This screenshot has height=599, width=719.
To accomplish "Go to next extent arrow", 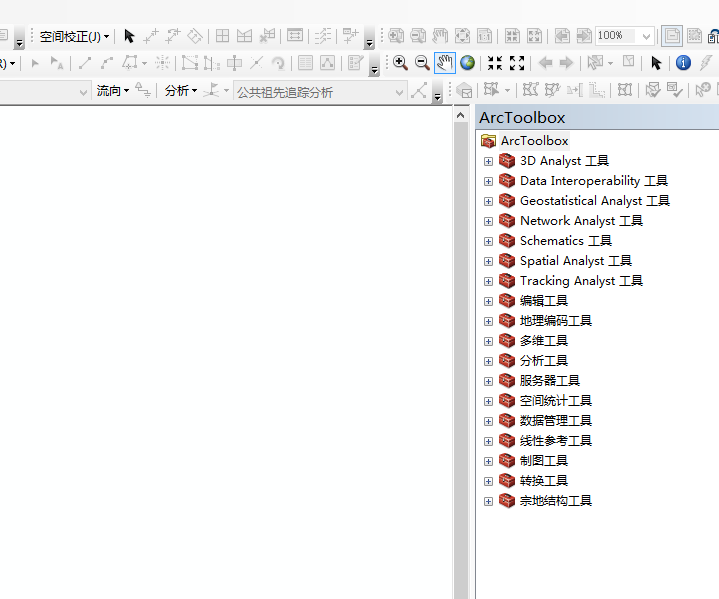I will (566, 63).
